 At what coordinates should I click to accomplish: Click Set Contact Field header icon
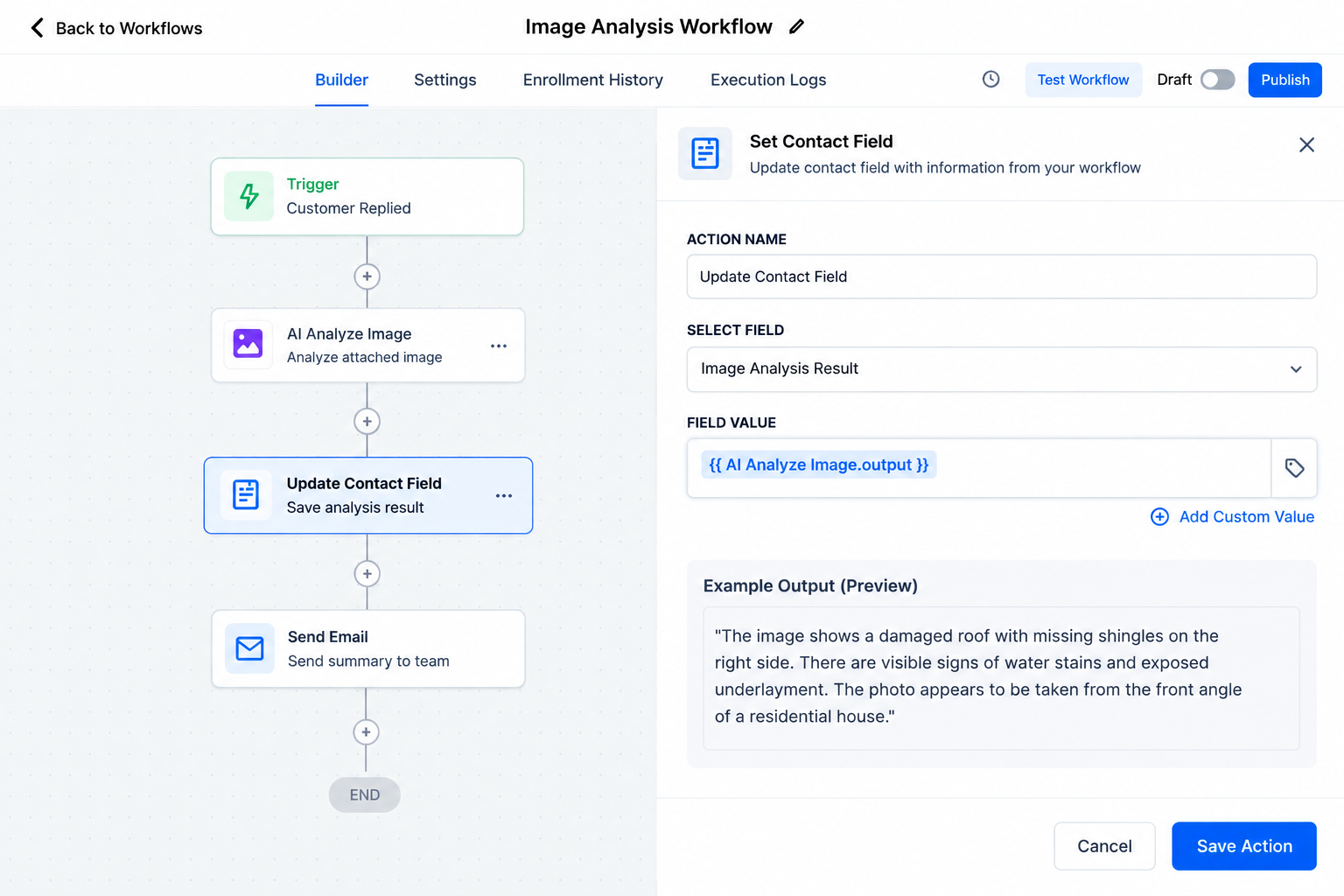coord(705,153)
